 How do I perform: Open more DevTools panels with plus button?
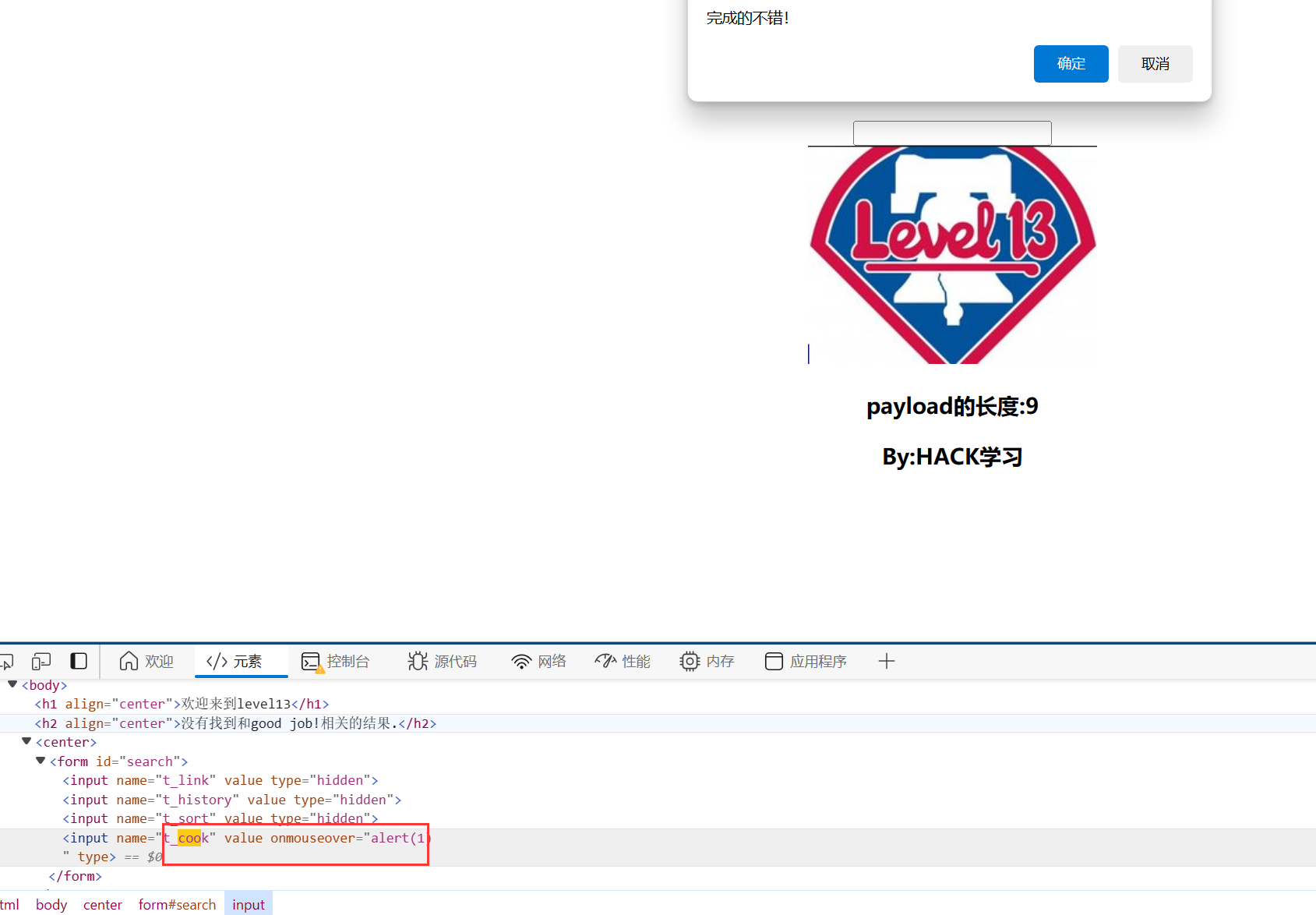tap(886, 661)
